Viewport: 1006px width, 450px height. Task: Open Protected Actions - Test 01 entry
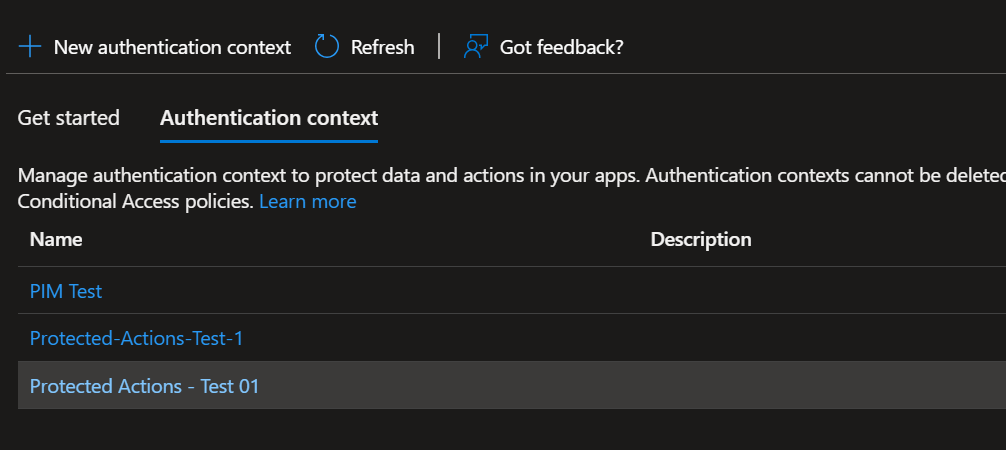[x=144, y=386]
